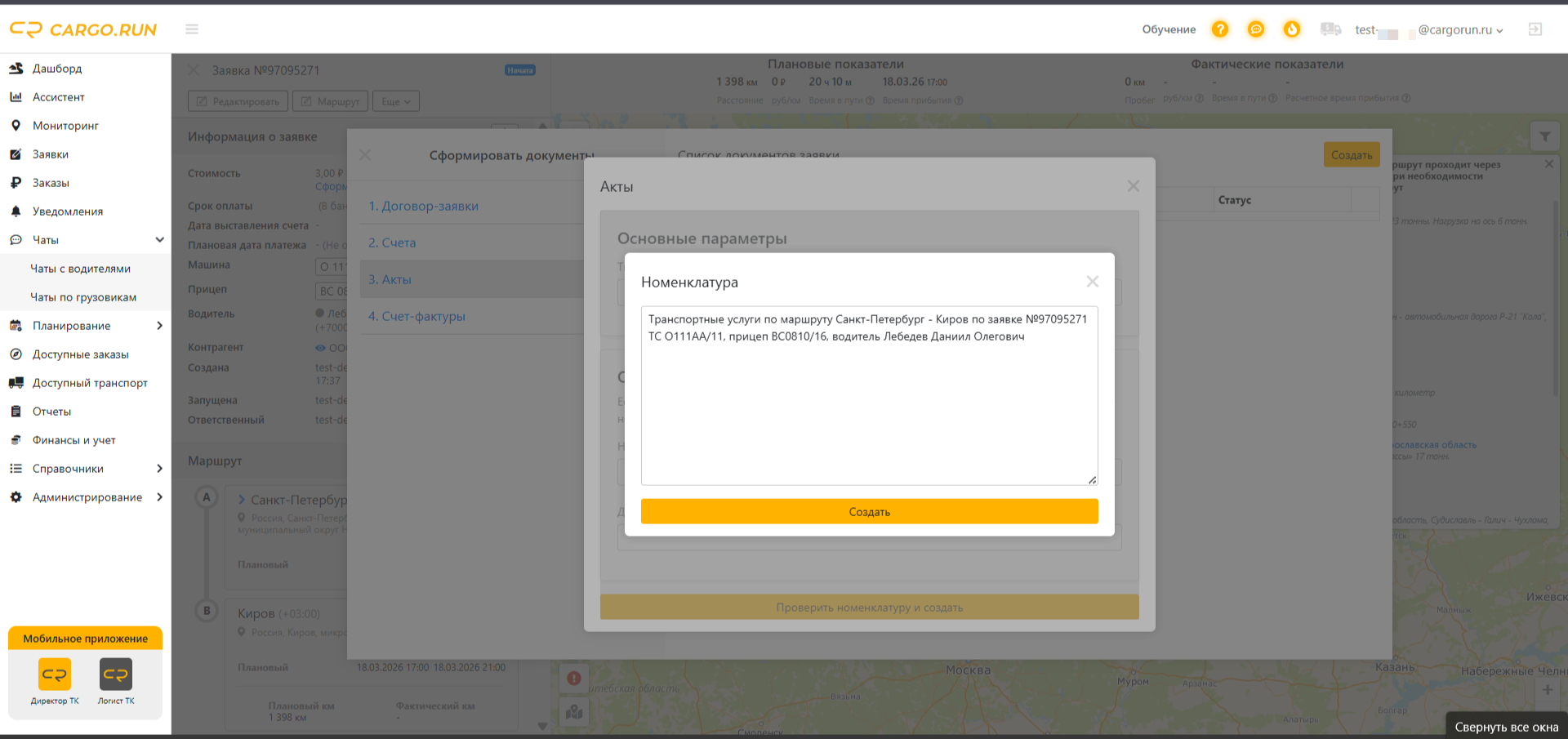Image resolution: width=1568 pixels, height=739 pixels.
Task: Select 4. Счет-фактуры document type
Action: tap(416, 316)
